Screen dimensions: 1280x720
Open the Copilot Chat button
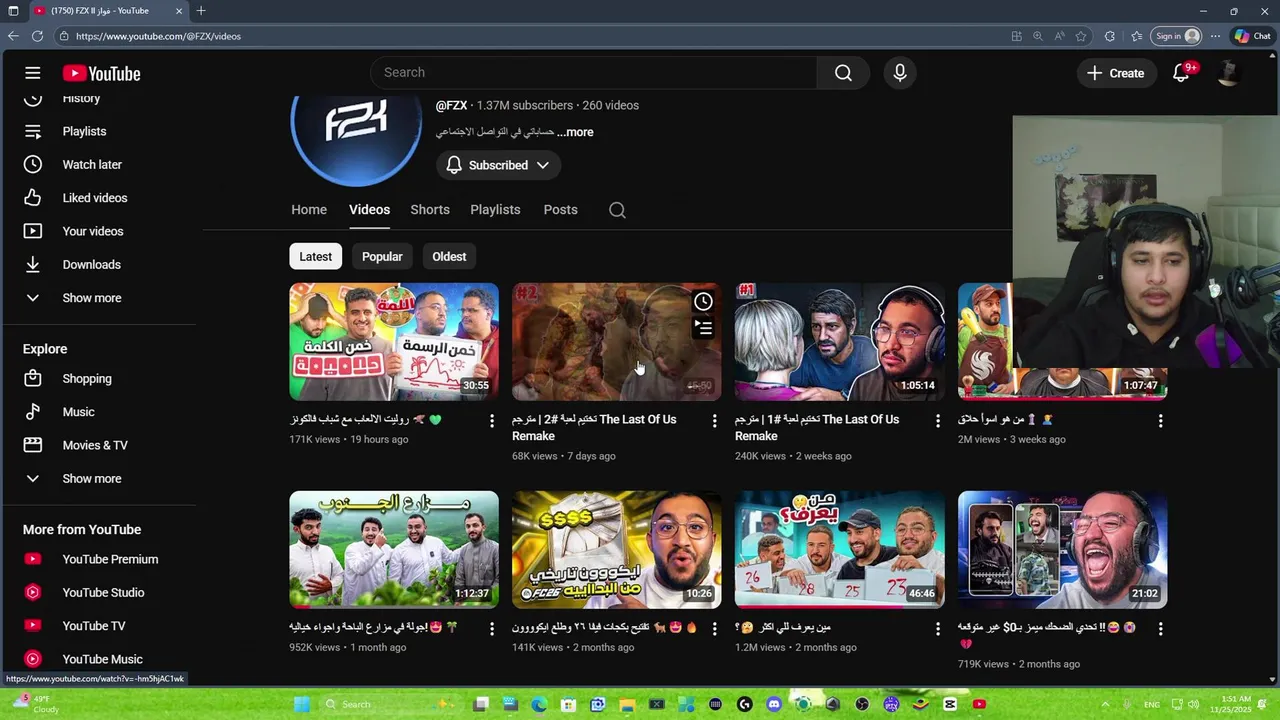[x=1253, y=36]
